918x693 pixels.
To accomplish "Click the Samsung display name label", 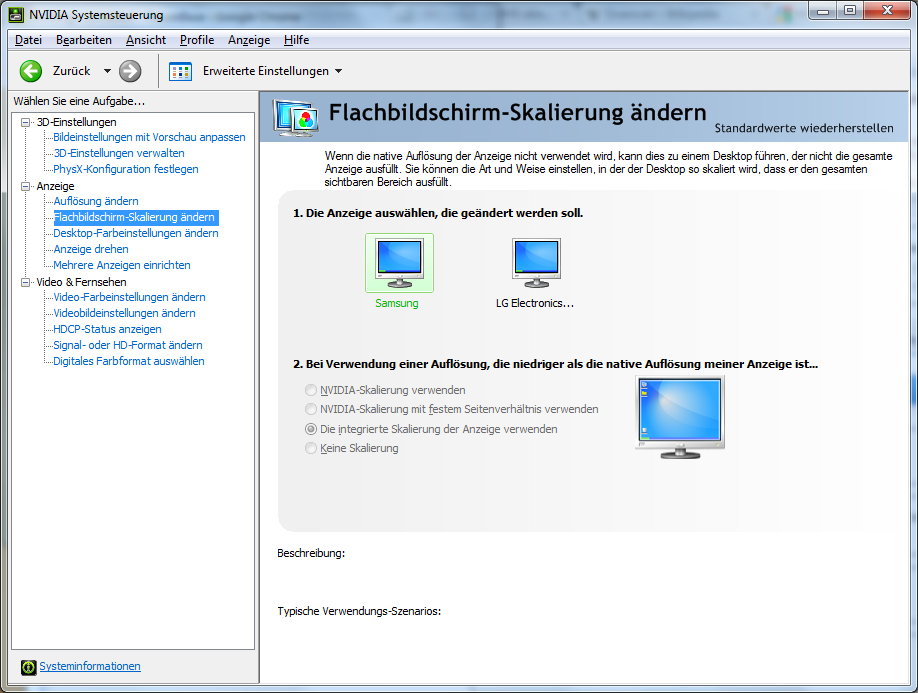I will pos(397,303).
